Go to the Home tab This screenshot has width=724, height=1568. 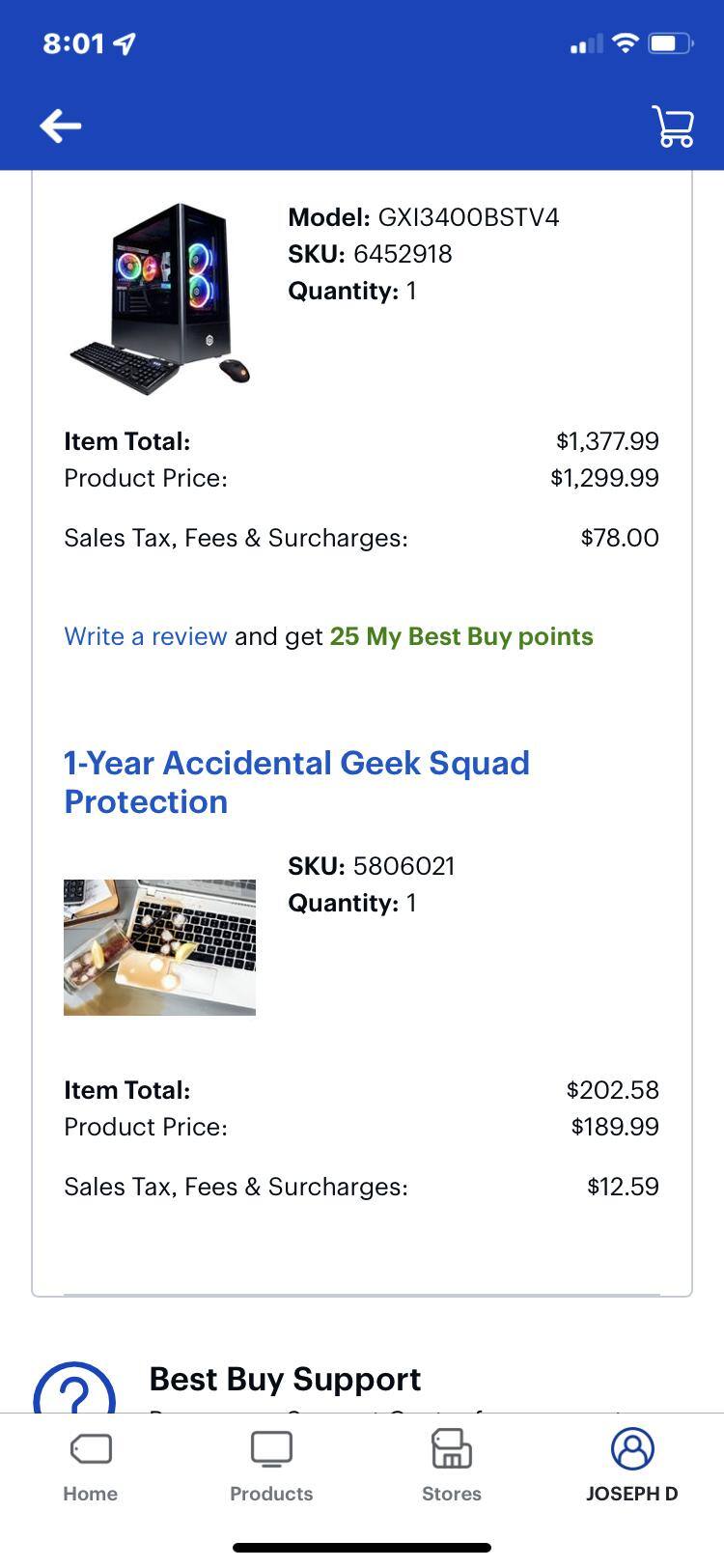pos(91,1466)
